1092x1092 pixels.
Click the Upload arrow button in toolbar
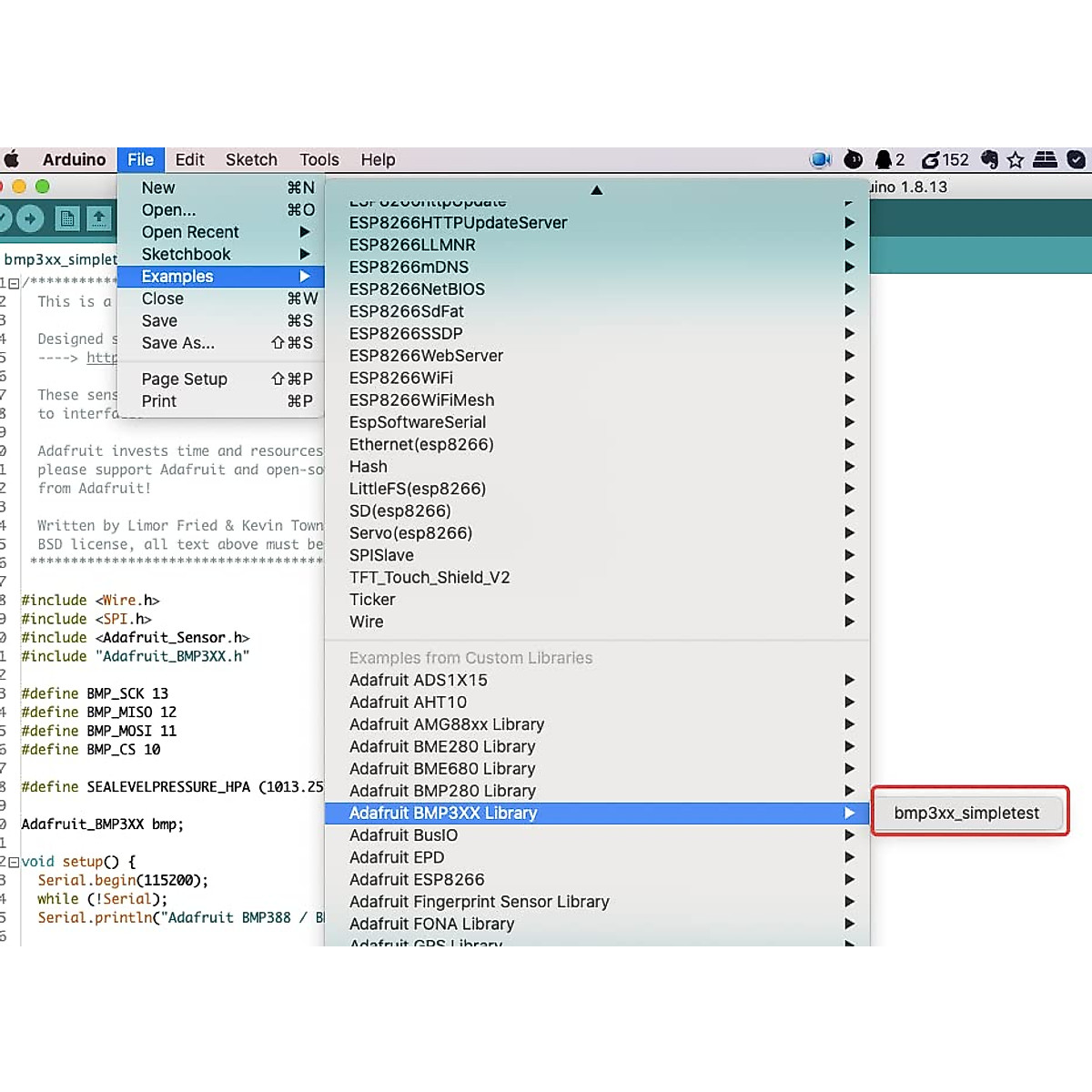coord(30,218)
